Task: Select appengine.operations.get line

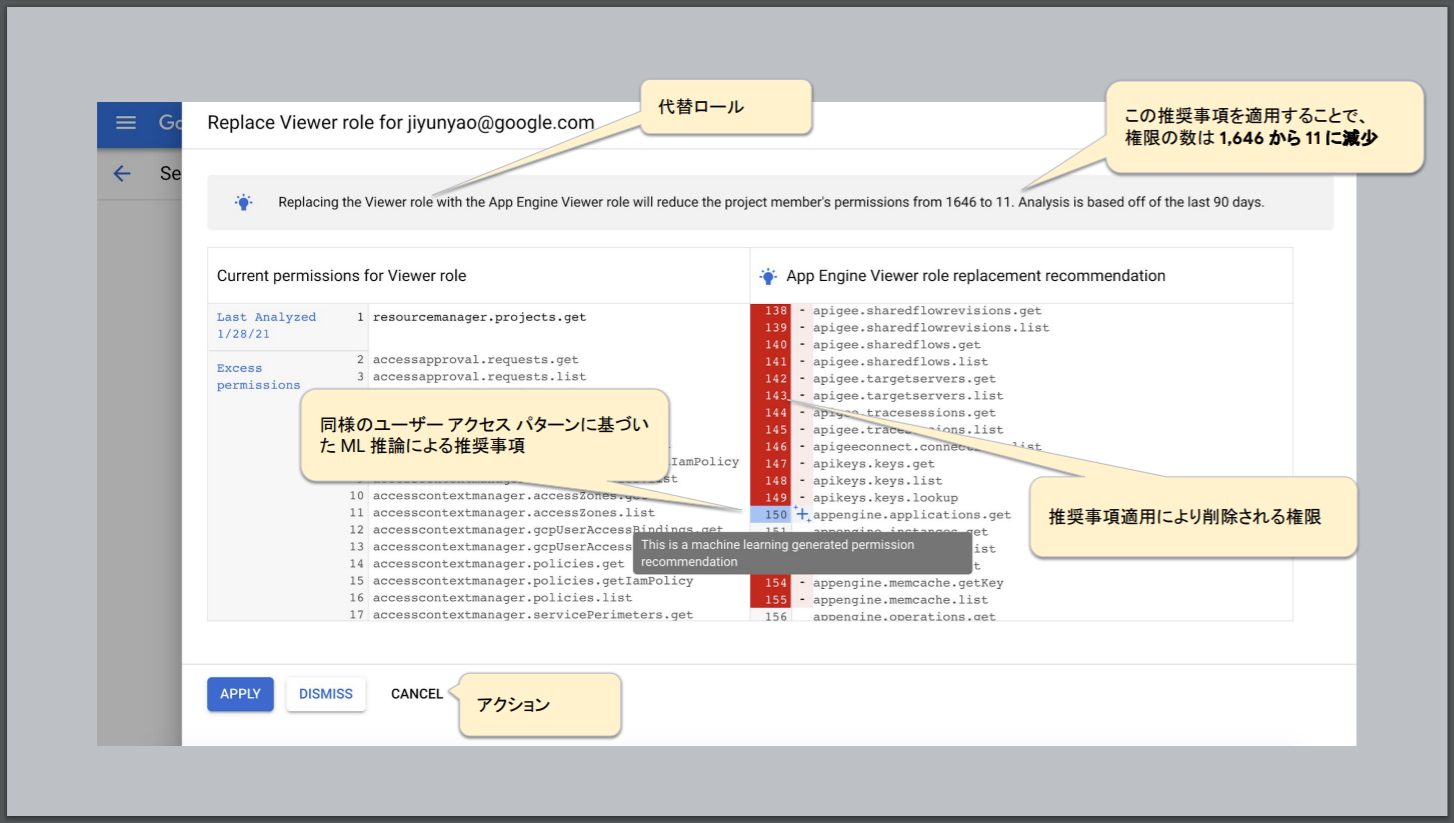Action: coord(904,617)
